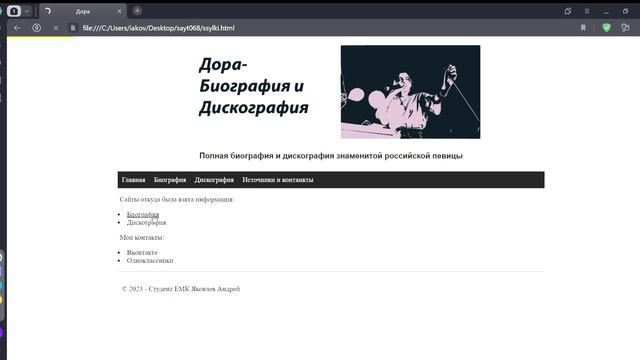
Task: Click the file page info icon
Action: pos(73,28)
